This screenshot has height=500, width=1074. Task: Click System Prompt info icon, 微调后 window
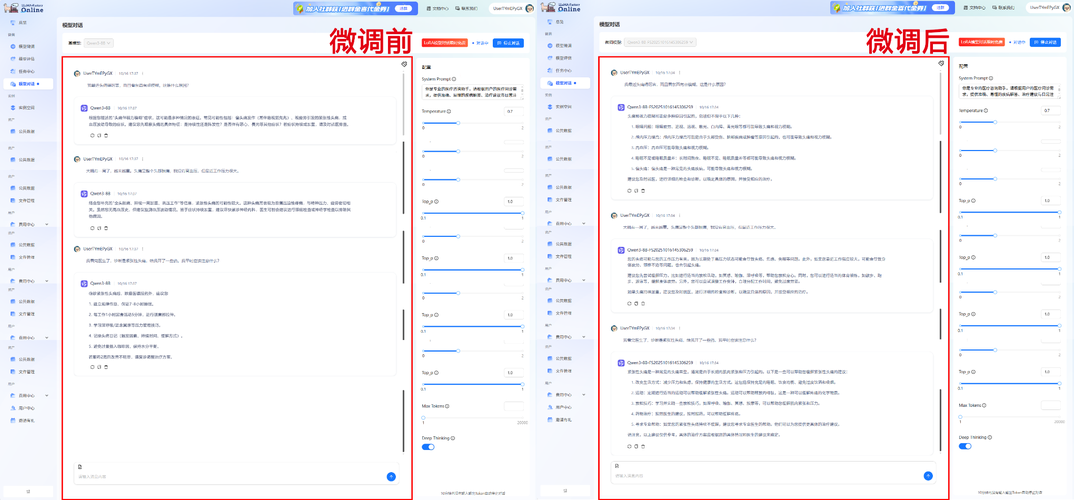point(991,79)
